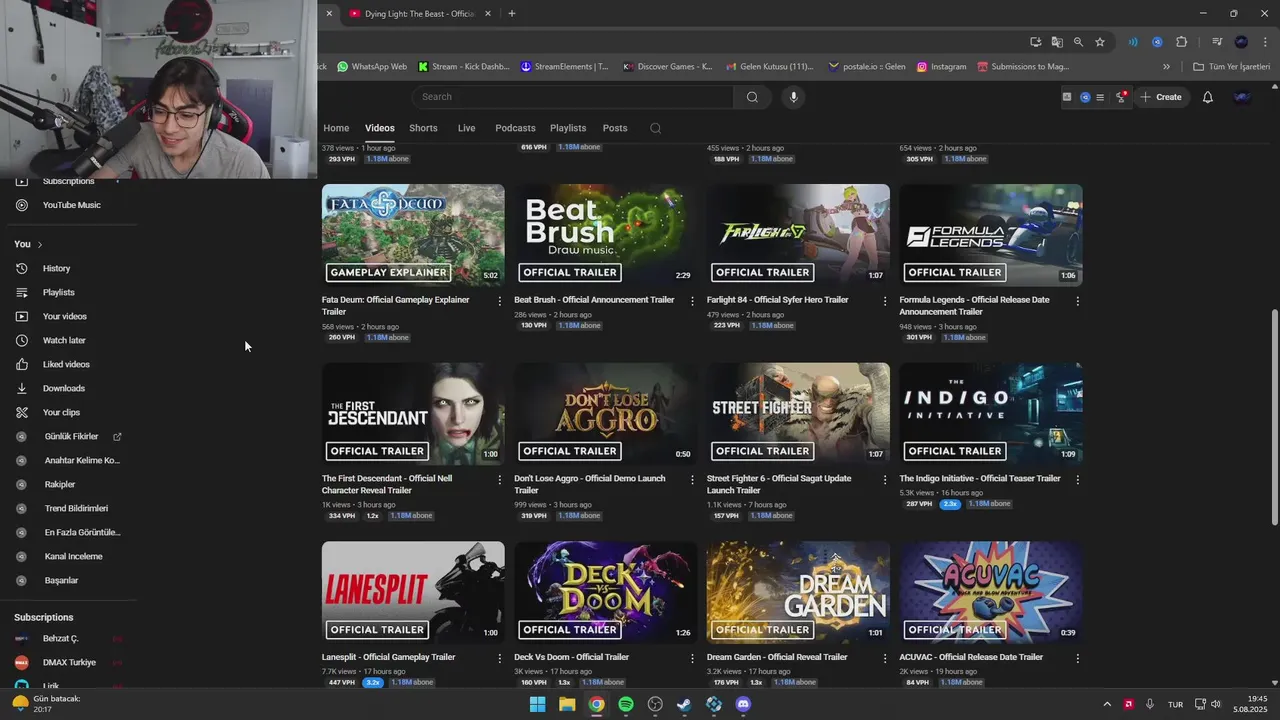Activate voice search microphone icon

[x=793, y=97]
